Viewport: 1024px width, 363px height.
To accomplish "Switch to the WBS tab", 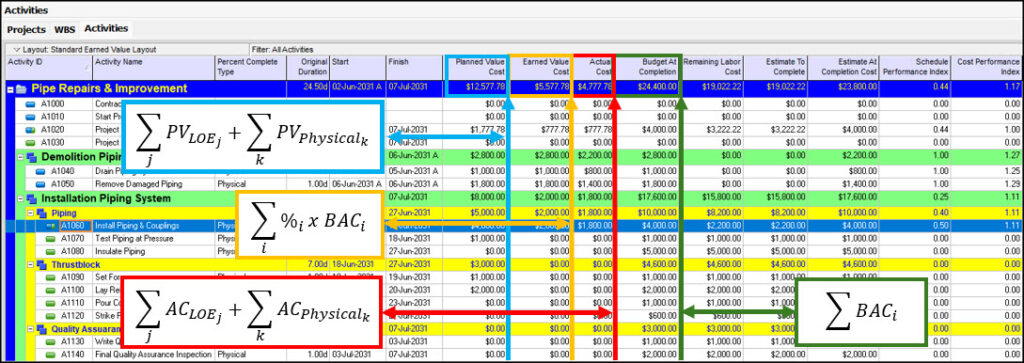I will (65, 29).
